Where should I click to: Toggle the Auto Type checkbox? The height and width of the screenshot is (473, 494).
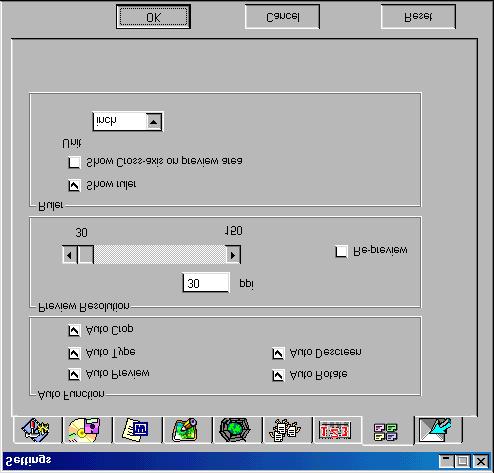click(74, 353)
